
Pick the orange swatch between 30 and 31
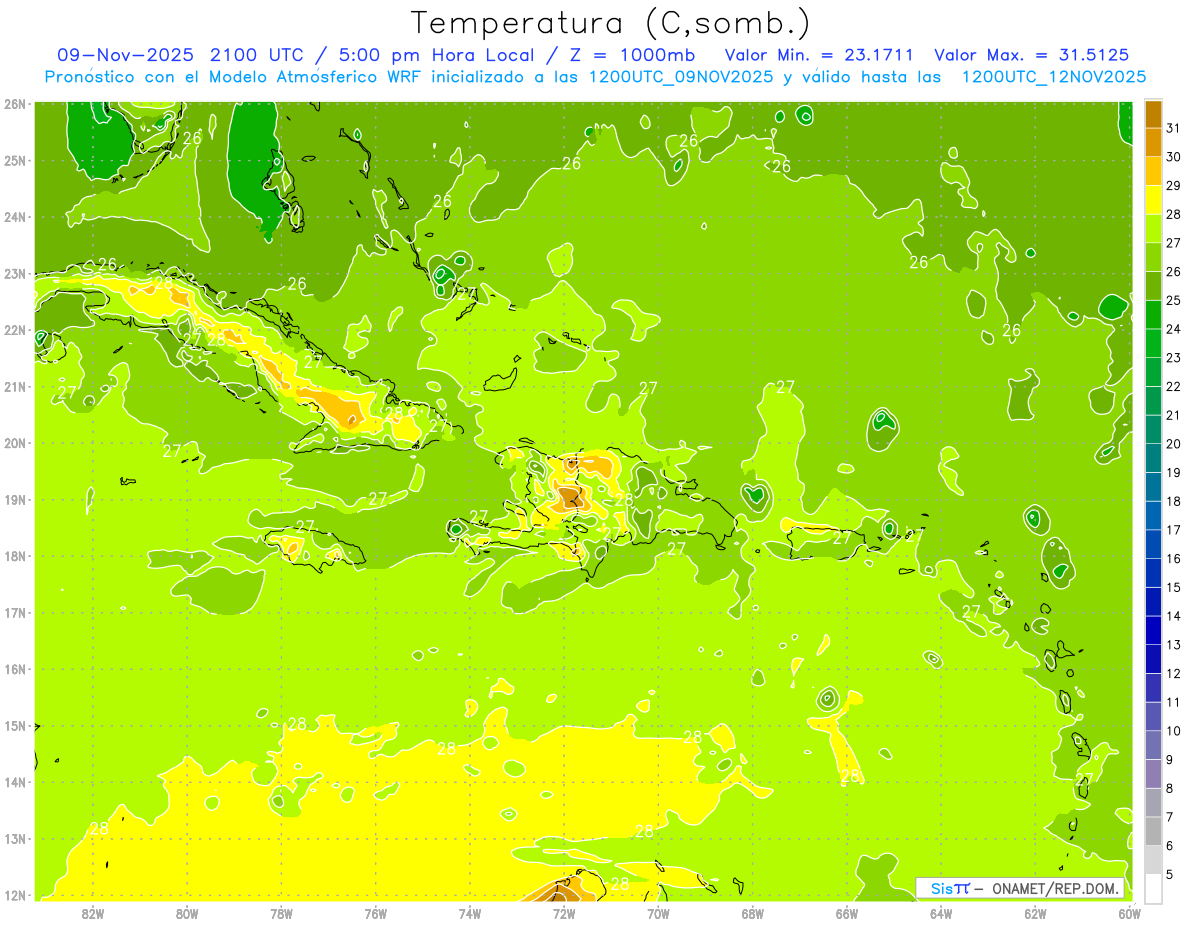click(x=1153, y=142)
